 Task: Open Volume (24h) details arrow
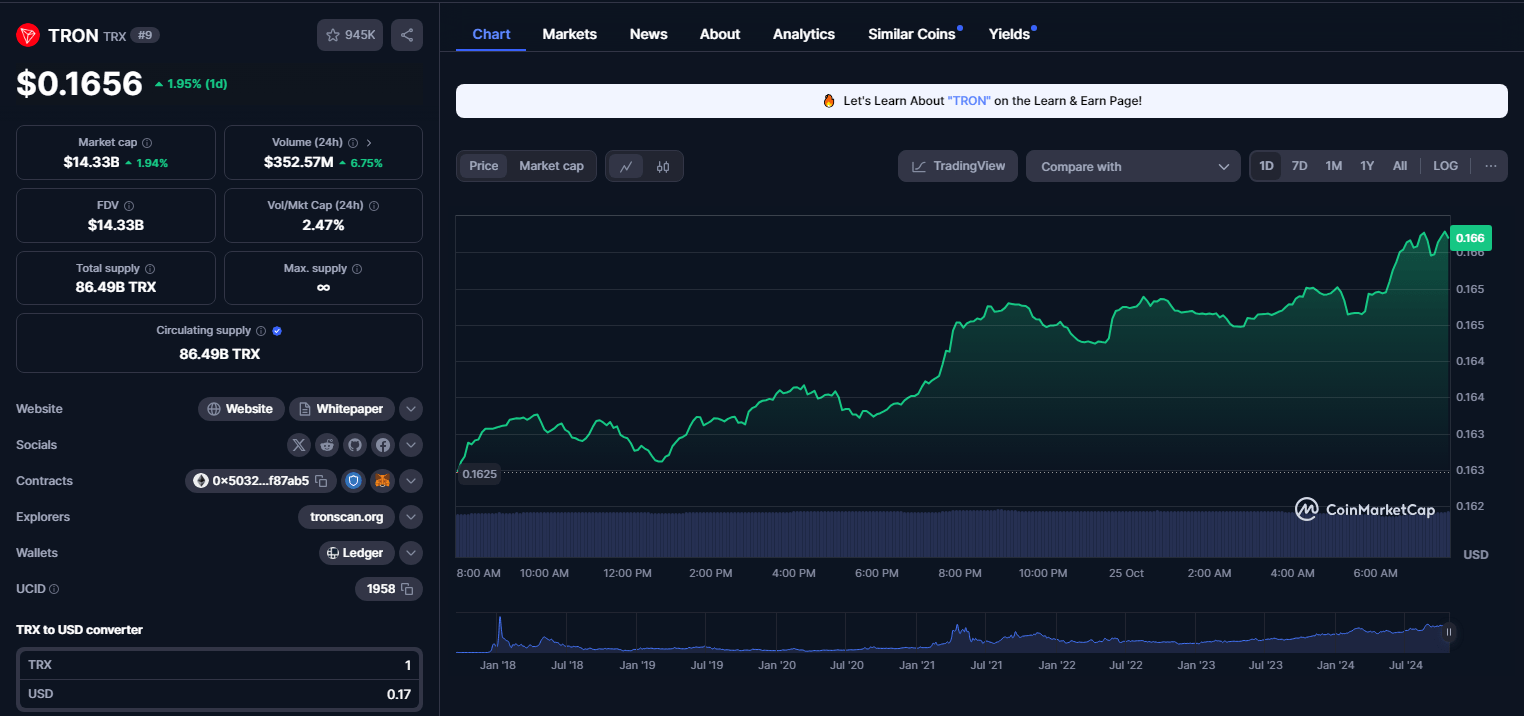point(369,143)
